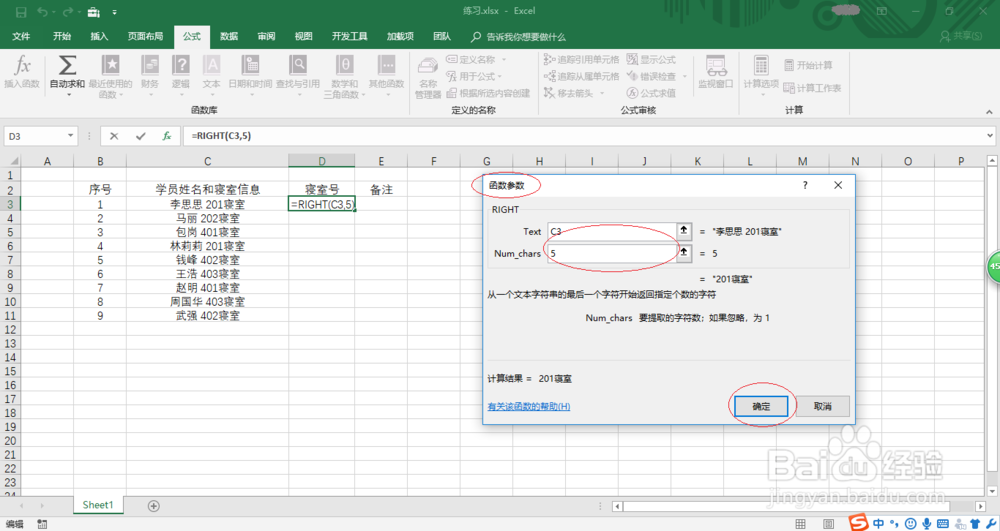
Task: Open the Insert ribbon tab
Action: (99, 36)
